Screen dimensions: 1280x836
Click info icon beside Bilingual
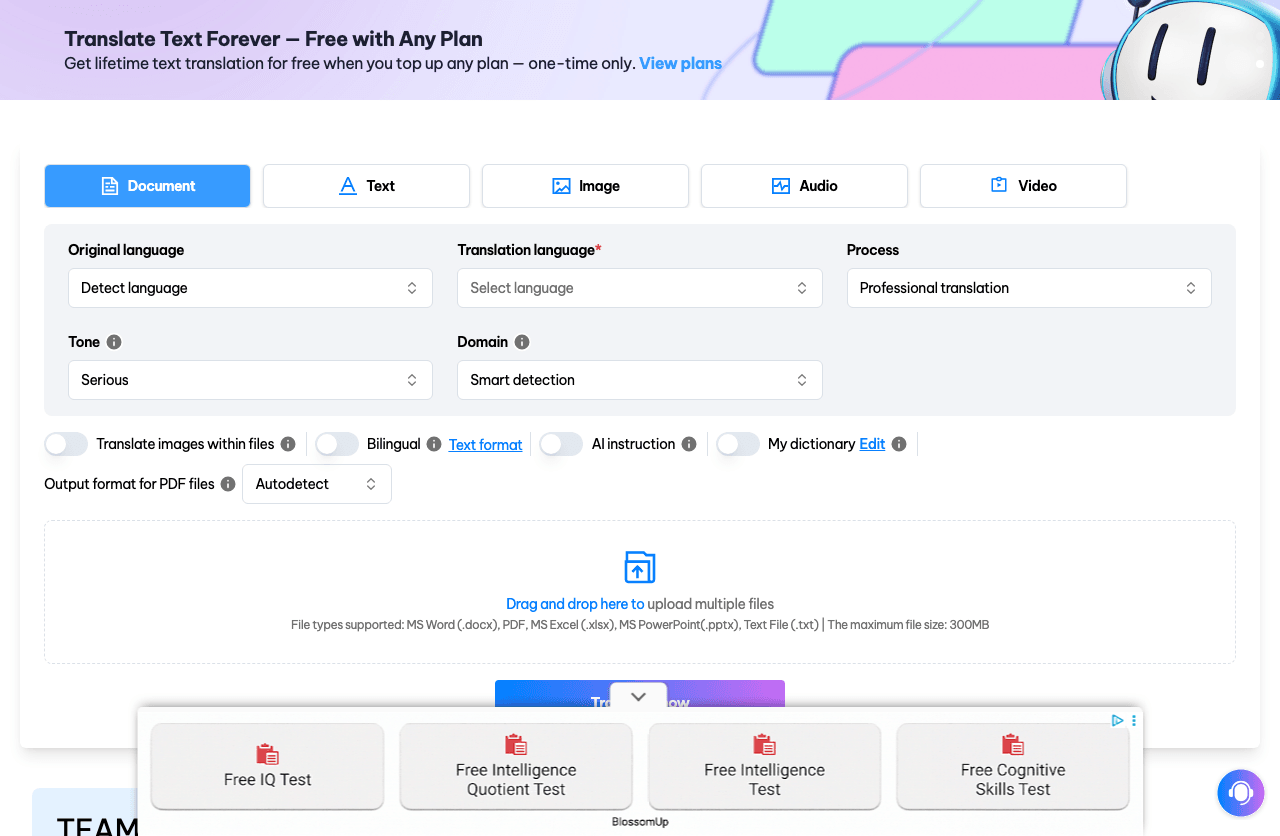[x=434, y=444]
